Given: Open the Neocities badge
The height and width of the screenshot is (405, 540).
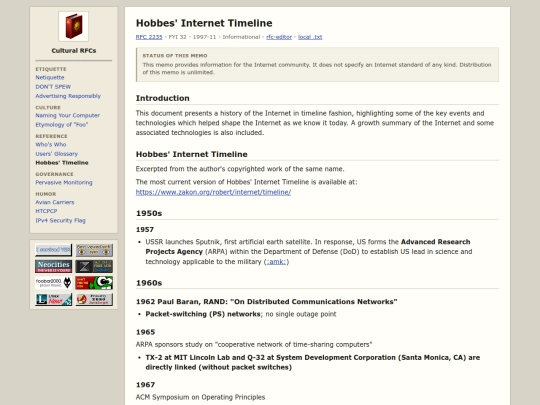Looking at the screenshot, I should click(x=53, y=266).
